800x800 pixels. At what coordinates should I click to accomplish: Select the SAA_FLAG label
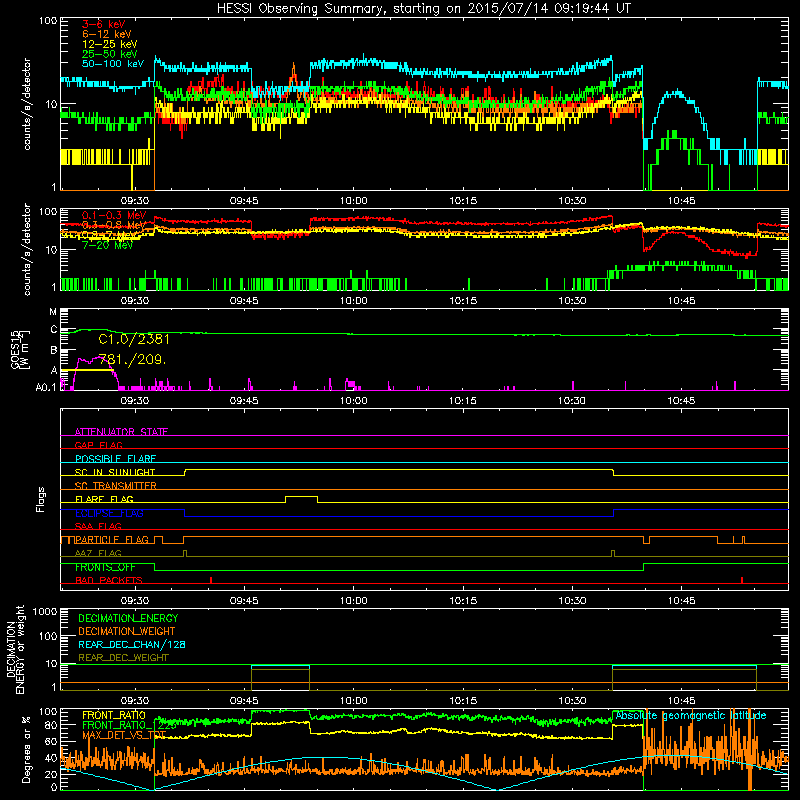pos(98,526)
